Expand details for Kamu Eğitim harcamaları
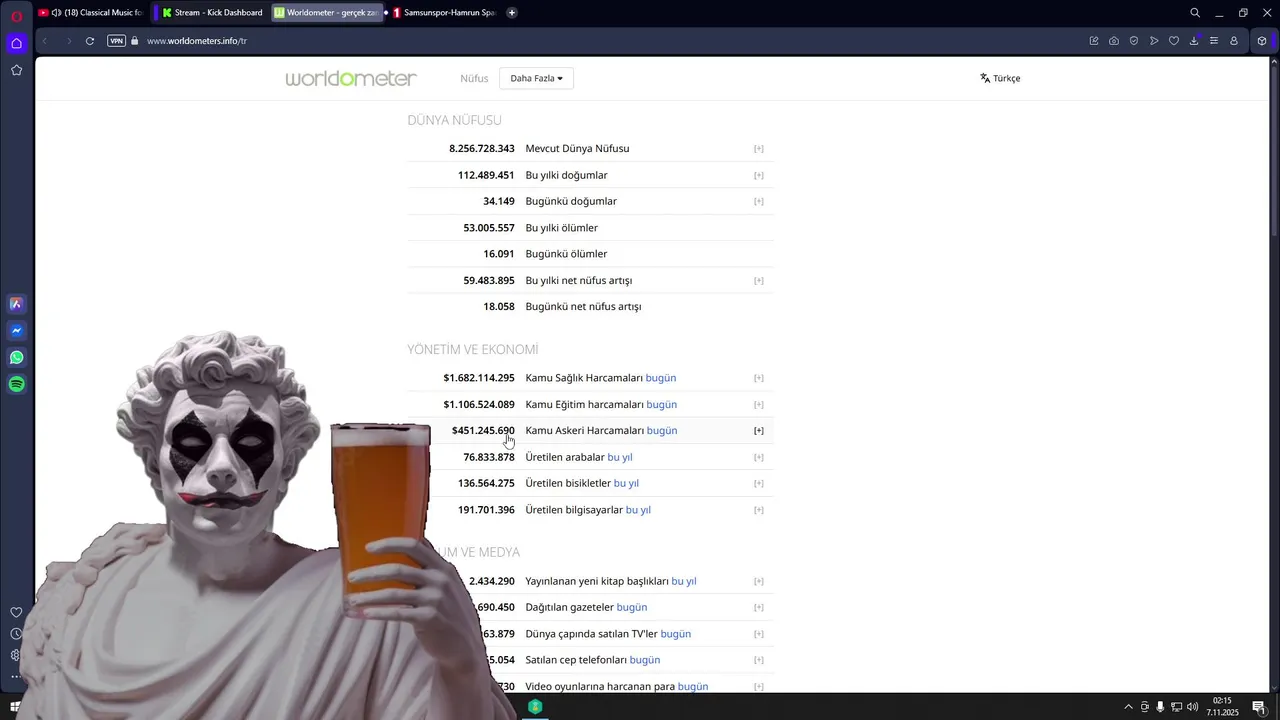The width and height of the screenshot is (1280, 720). [x=759, y=405]
